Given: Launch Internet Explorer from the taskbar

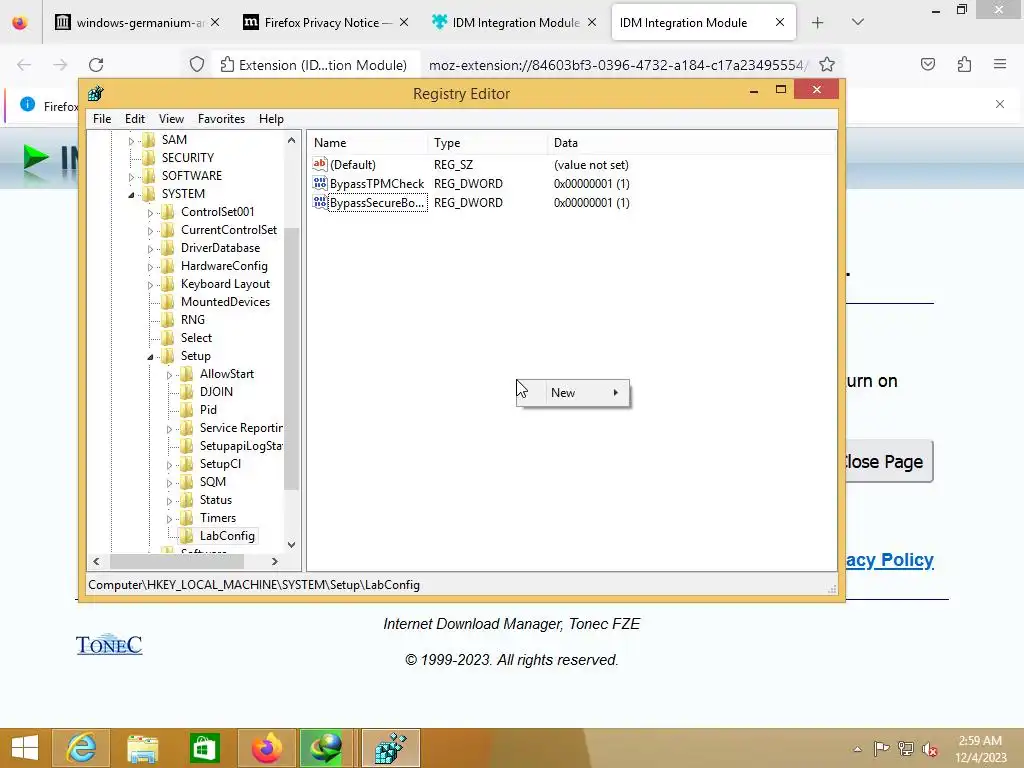Looking at the screenshot, I should 81,748.
